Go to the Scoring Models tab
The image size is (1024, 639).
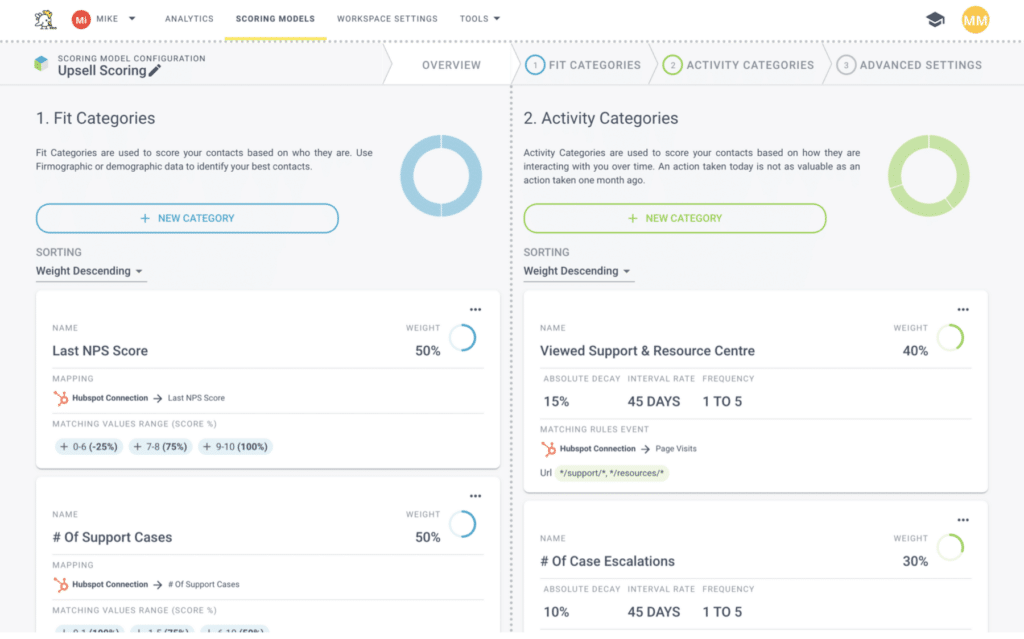(275, 19)
